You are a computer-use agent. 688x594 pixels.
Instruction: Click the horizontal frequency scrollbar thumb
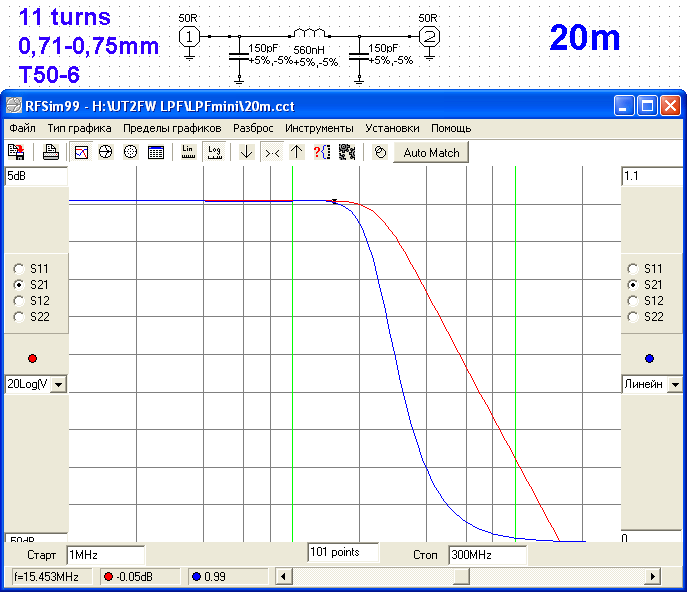(461, 576)
